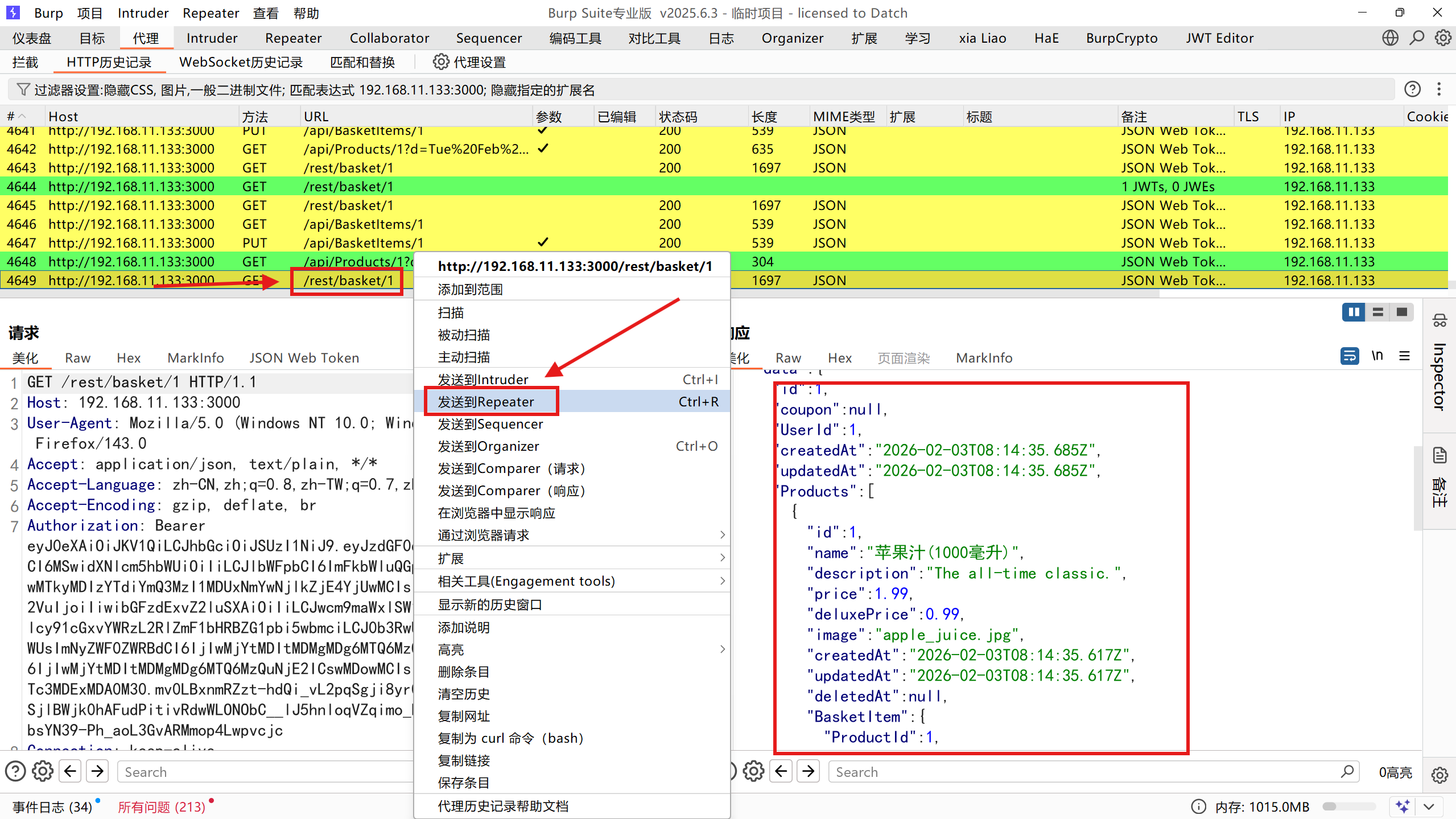This screenshot has height=819, width=1456.
Task: Open proxy settings gear icon
Action: click(x=441, y=62)
